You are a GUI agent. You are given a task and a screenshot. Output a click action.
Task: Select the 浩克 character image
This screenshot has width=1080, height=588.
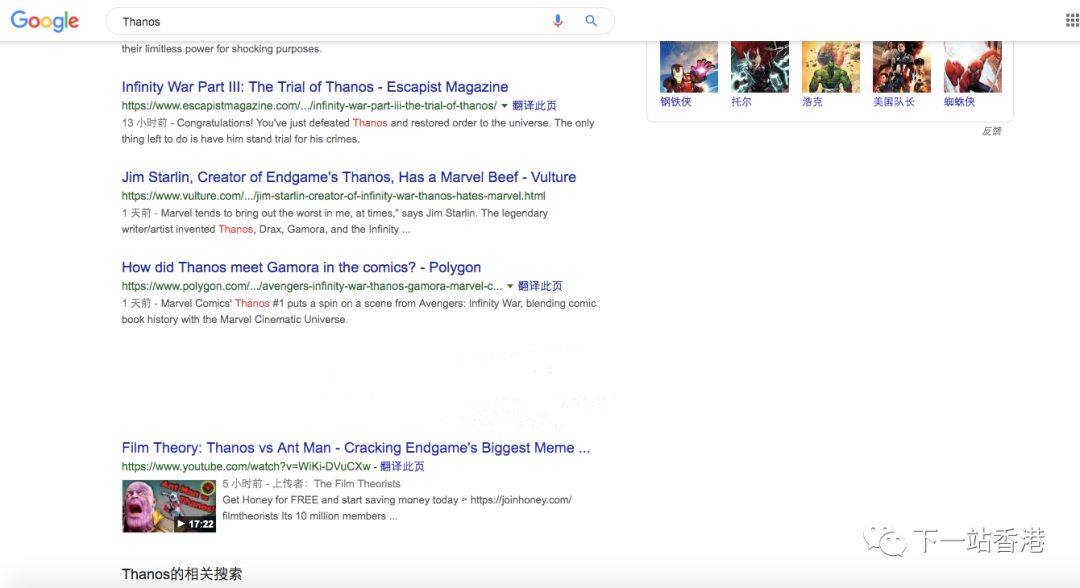click(831, 67)
